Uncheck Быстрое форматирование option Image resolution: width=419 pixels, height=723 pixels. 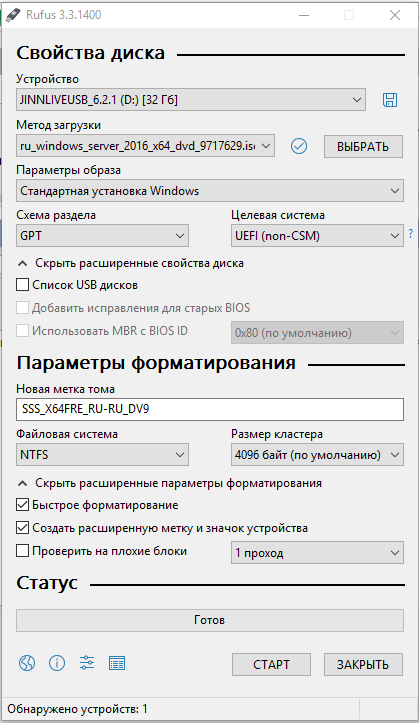coord(23,505)
